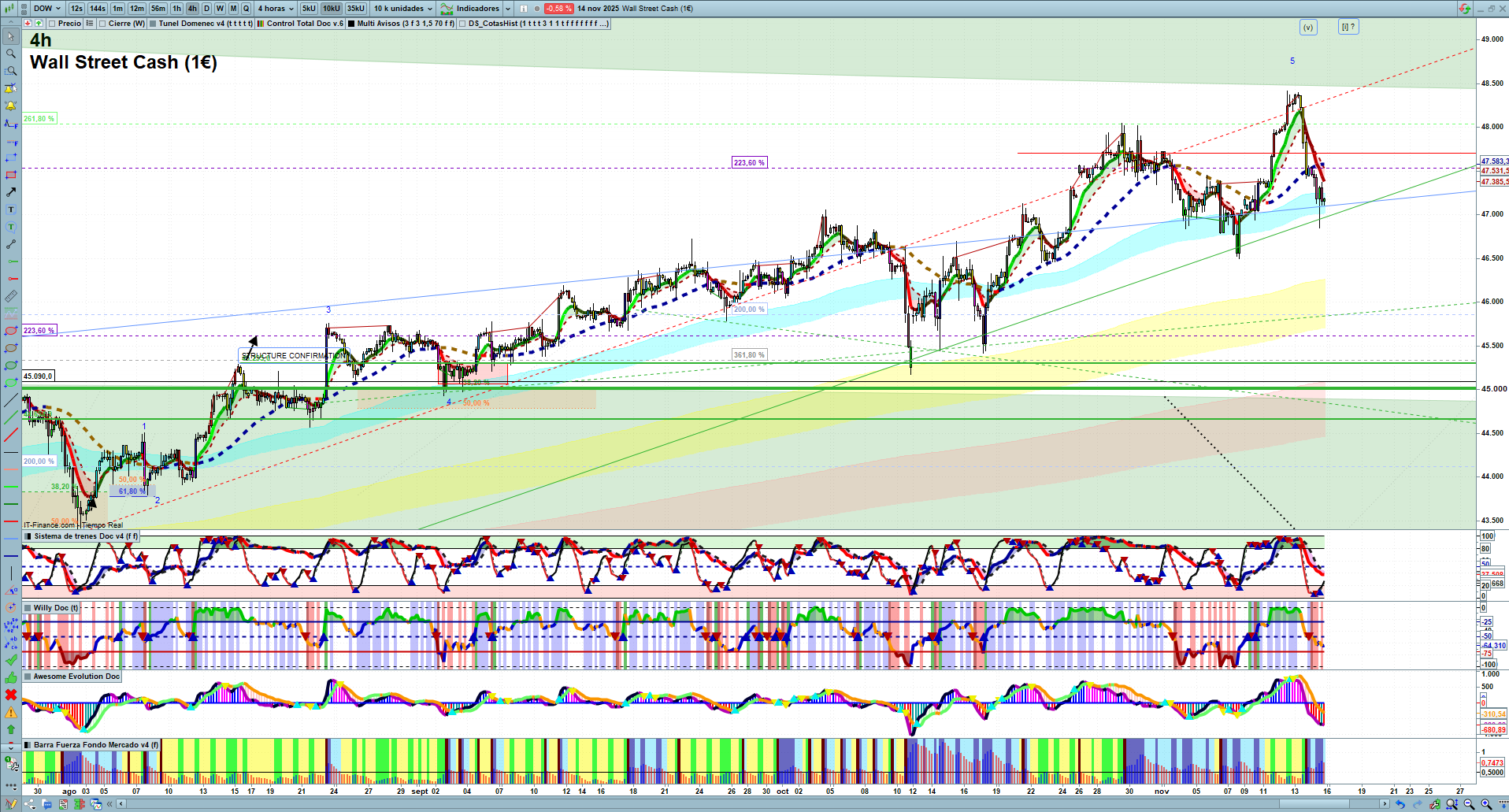Select the arrow cursor tool in left toolbar
This screenshot has height=812, width=1509.
11,36
